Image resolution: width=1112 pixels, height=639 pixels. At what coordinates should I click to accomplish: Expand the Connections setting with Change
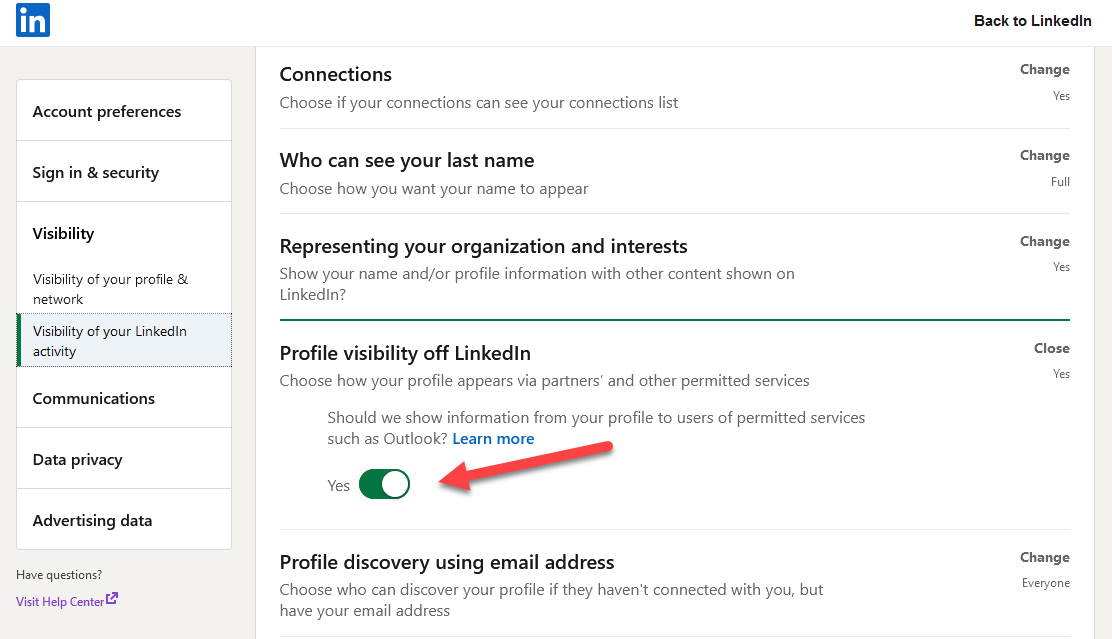[x=1044, y=70]
